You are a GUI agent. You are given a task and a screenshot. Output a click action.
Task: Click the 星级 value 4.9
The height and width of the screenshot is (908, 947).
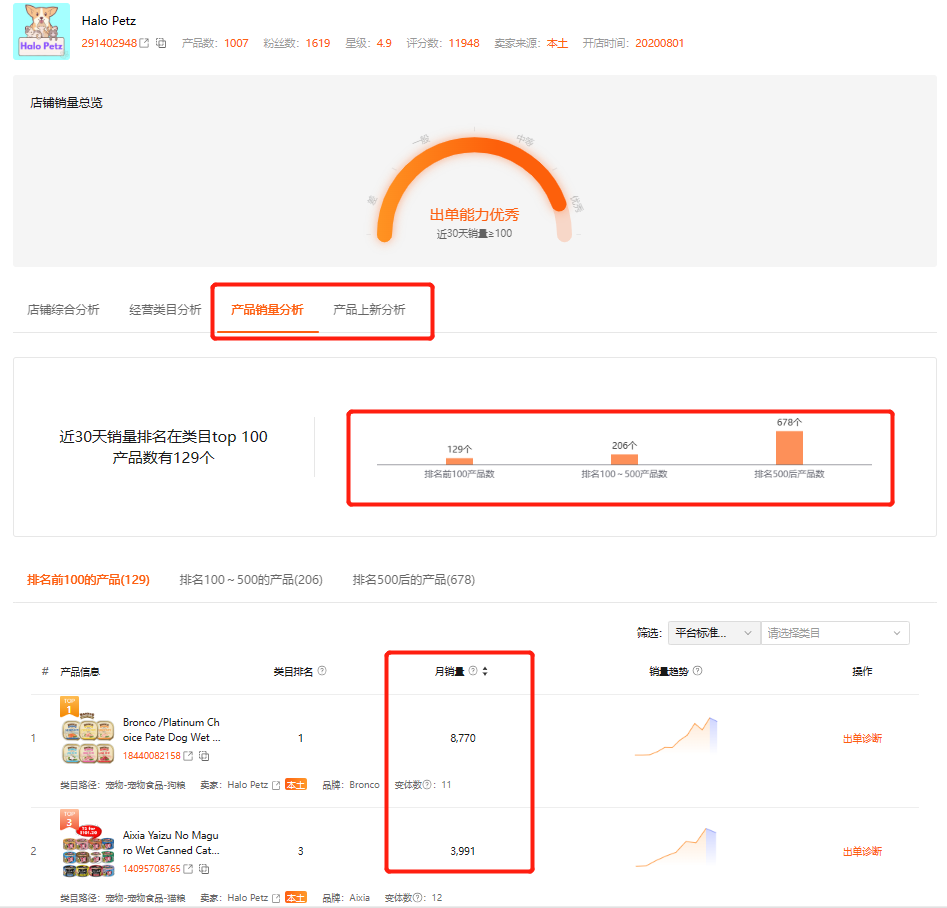(384, 43)
